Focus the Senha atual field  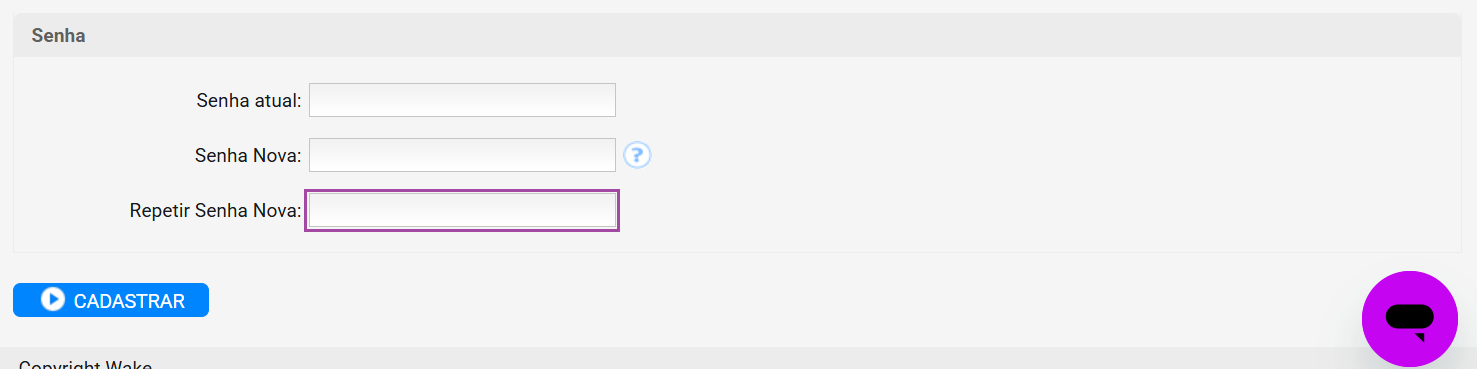click(x=462, y=100)
